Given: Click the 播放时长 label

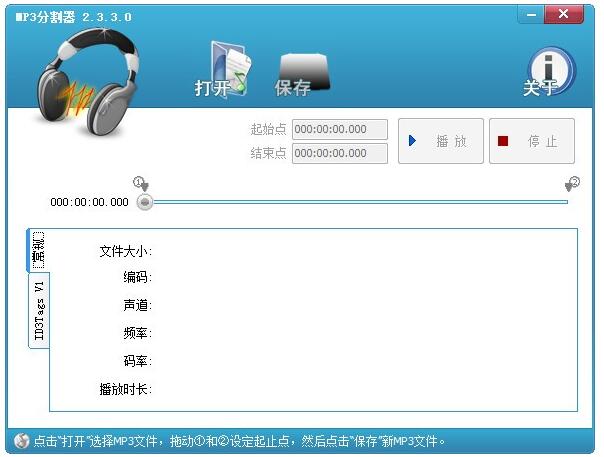Looking at the screenshot, I should pos(126,389).
